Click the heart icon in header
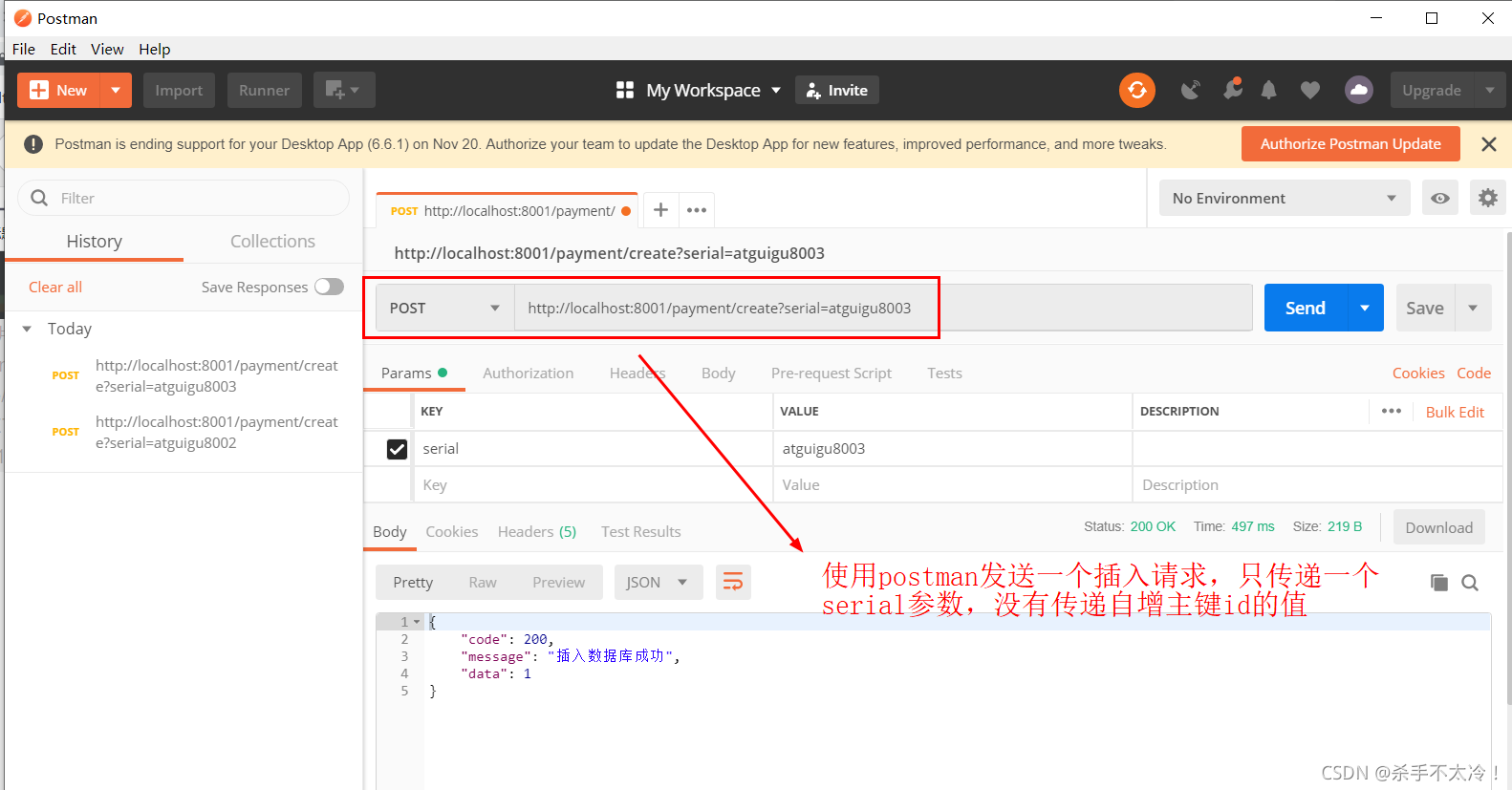The height and width of the screenshot is (790, 1512). click(1310, 90)
